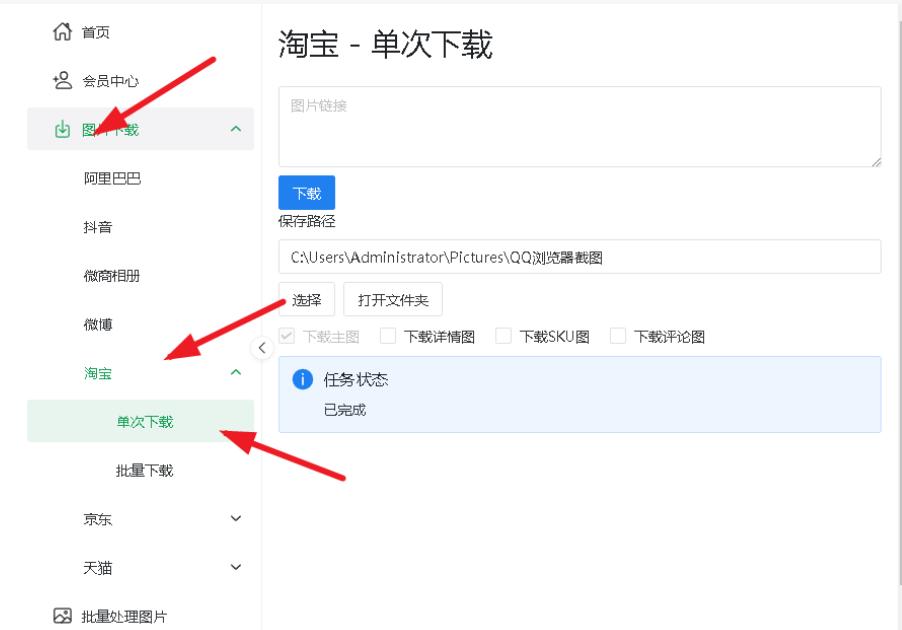Image resolution: width=902 pixels, height=630 pixels.
Task: Click the batch image processing picture icon
Action: 62,616
